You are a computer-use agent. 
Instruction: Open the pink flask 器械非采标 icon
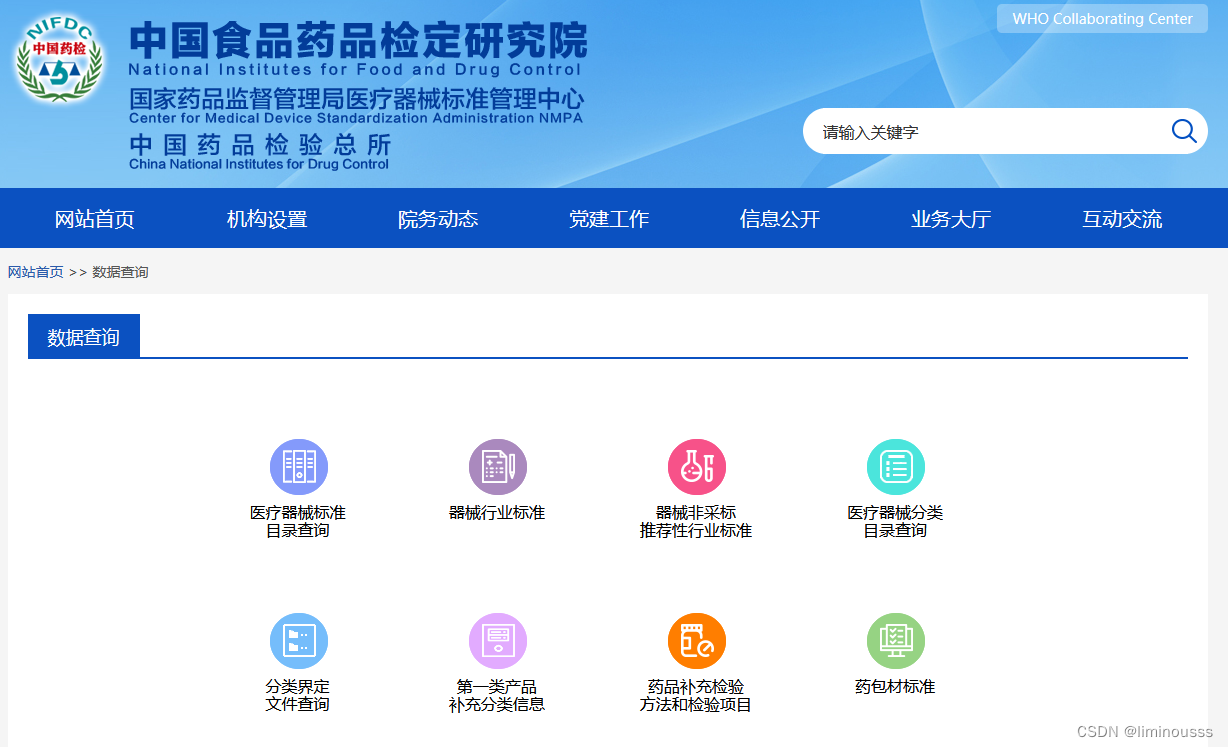[696, 467]
